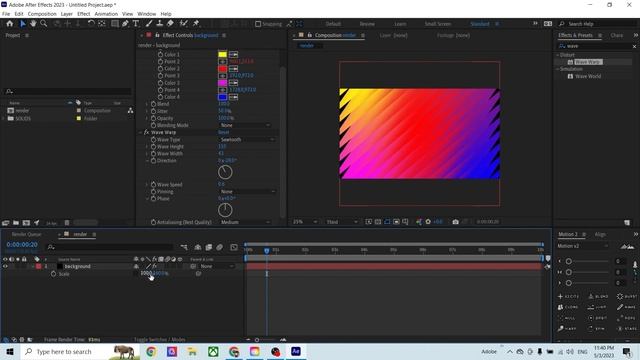Image resolution: width=640 pixels, height=360 pixels.
Task: Open the blue Color 4 swatch
Action: tap(222, 97)
